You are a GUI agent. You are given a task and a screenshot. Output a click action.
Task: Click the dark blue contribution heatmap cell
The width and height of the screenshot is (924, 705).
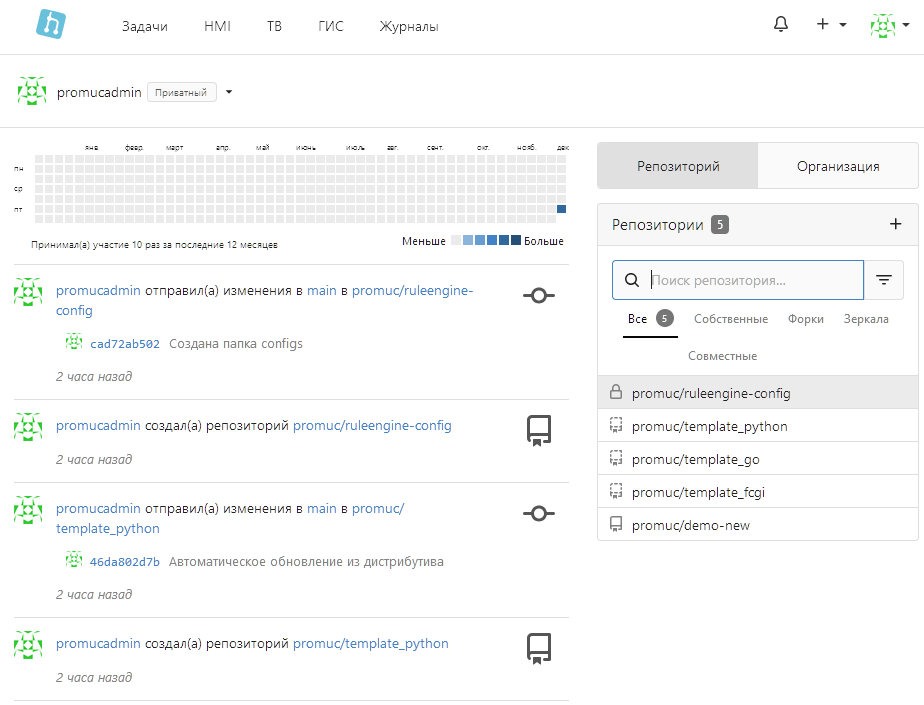(x=561, y=209)
